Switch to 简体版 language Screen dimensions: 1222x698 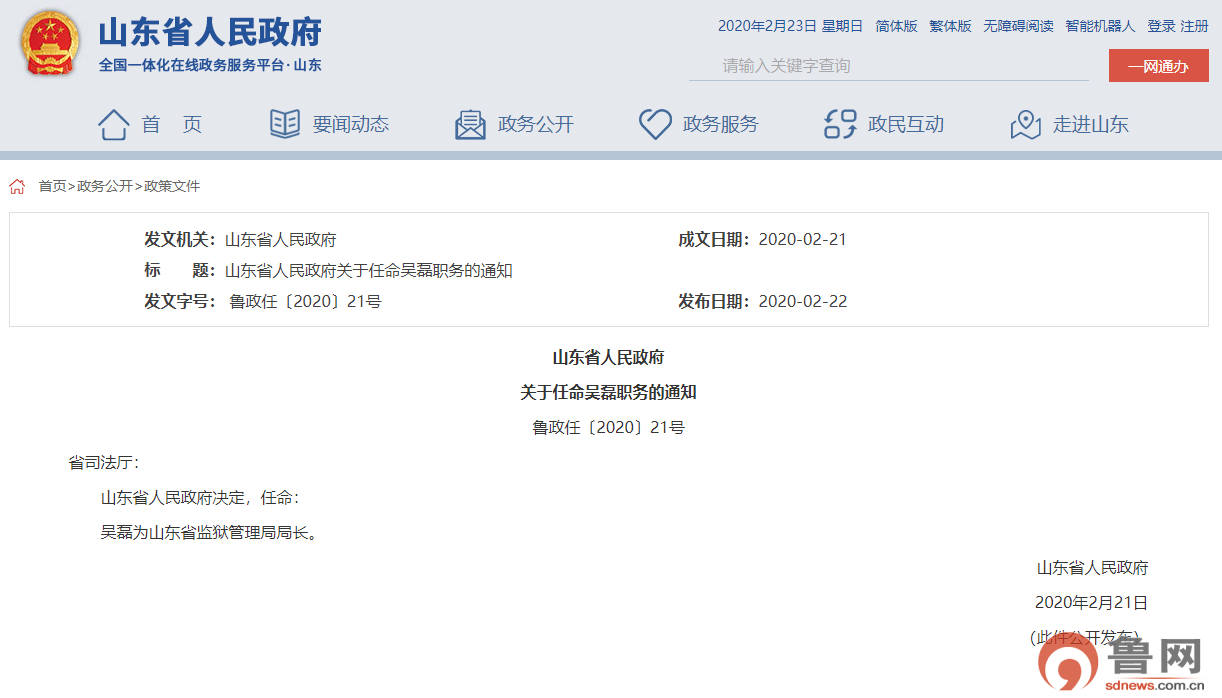click(896, 26)
